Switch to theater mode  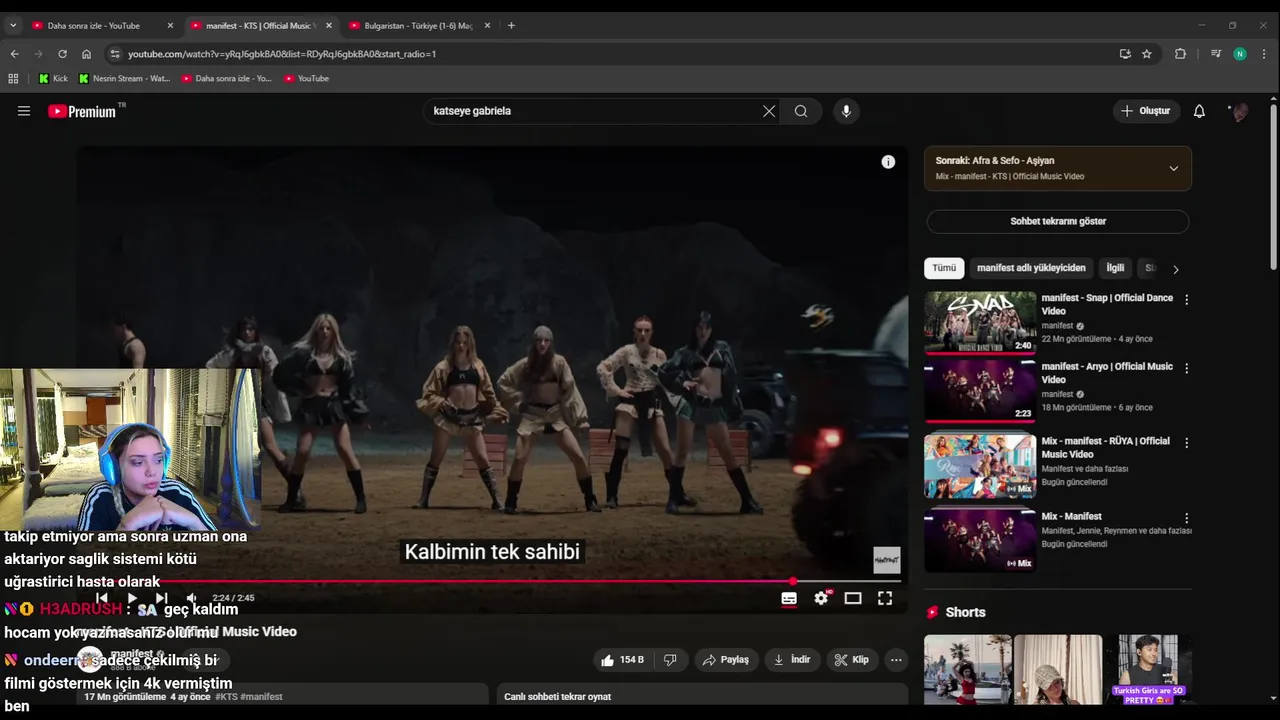pyautogui.click(x=853, y=598)
